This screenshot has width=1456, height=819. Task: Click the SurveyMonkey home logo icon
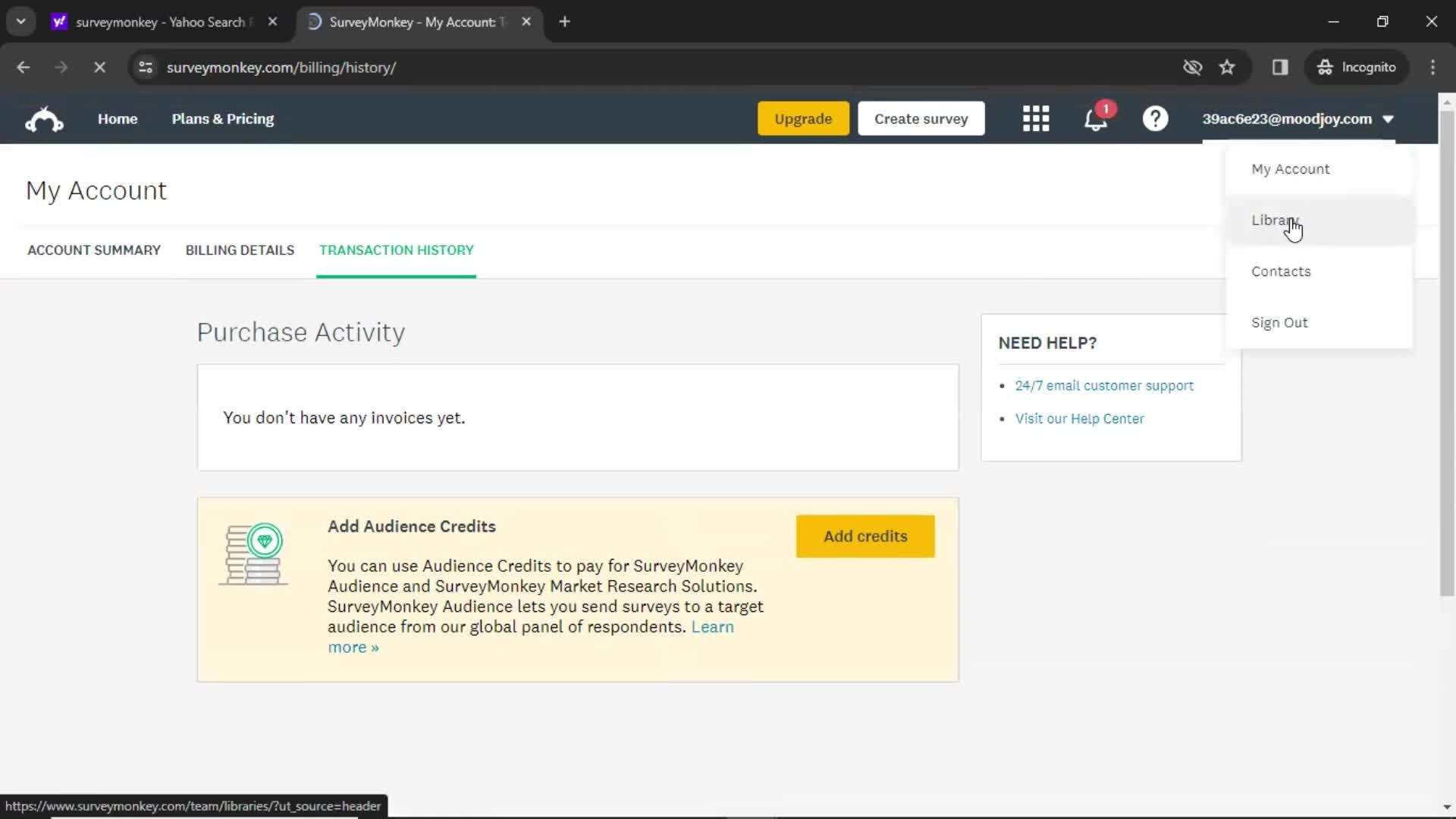pyautogui.click(x=44, y=118)
